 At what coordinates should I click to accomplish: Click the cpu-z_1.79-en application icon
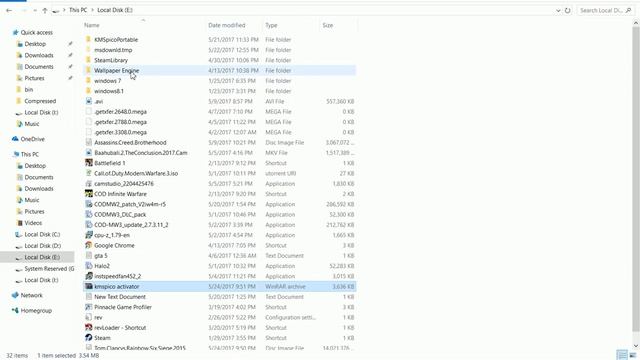click(89, 235)
